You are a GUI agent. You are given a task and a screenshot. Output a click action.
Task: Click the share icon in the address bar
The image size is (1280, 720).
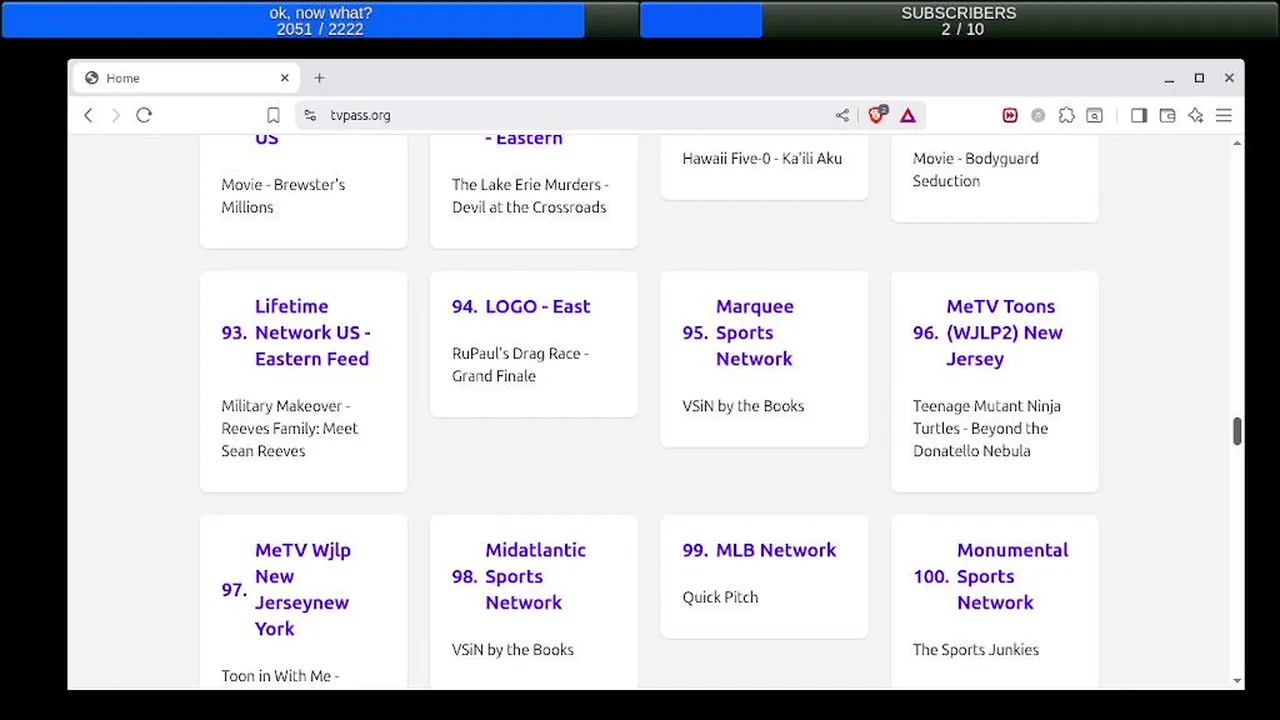pyautogui.click(x=842, y=115)
